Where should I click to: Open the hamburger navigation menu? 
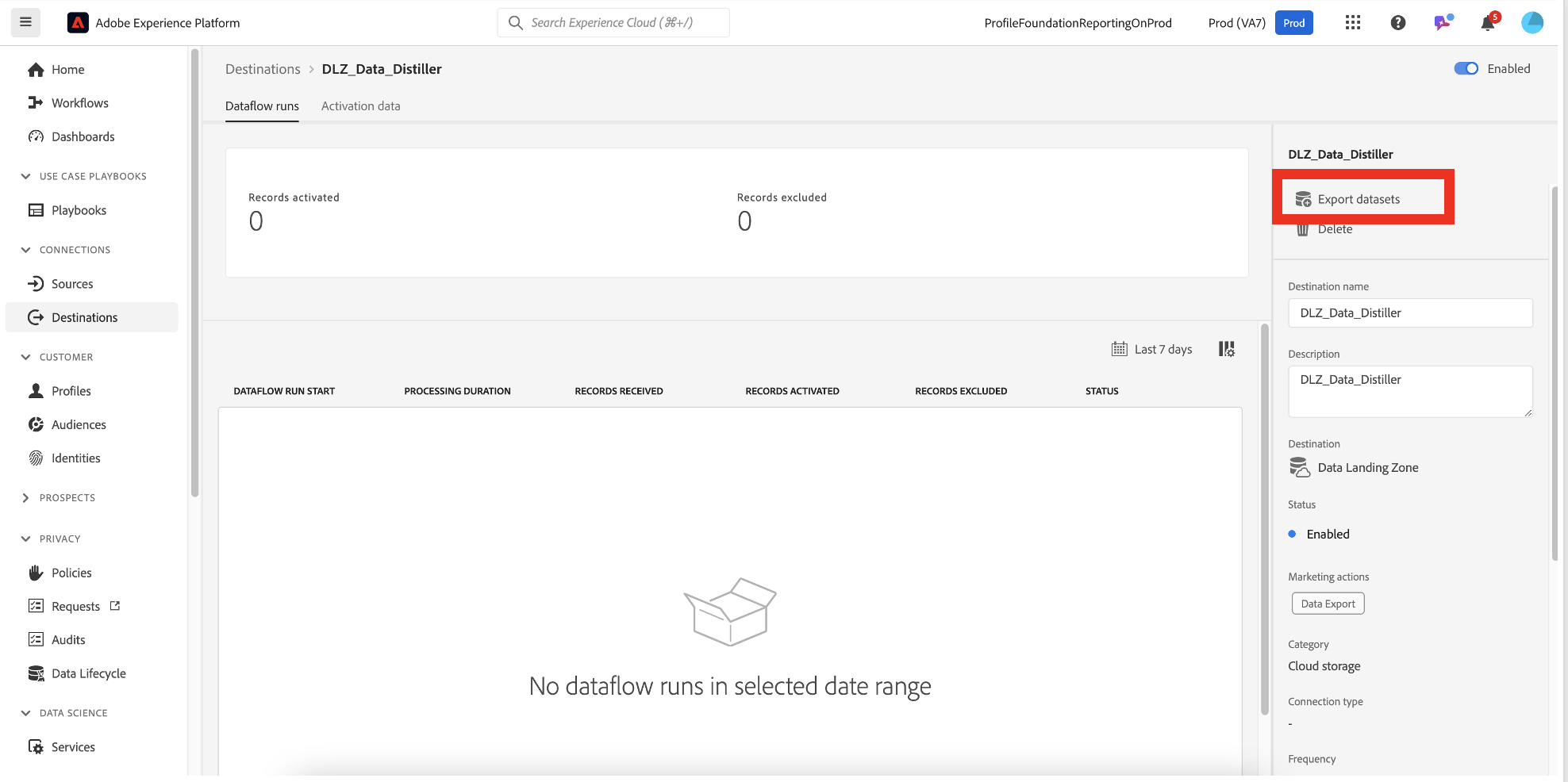point(25,22)
